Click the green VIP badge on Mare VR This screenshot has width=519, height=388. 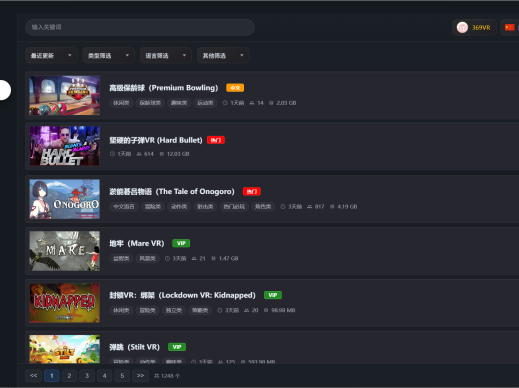181,243
